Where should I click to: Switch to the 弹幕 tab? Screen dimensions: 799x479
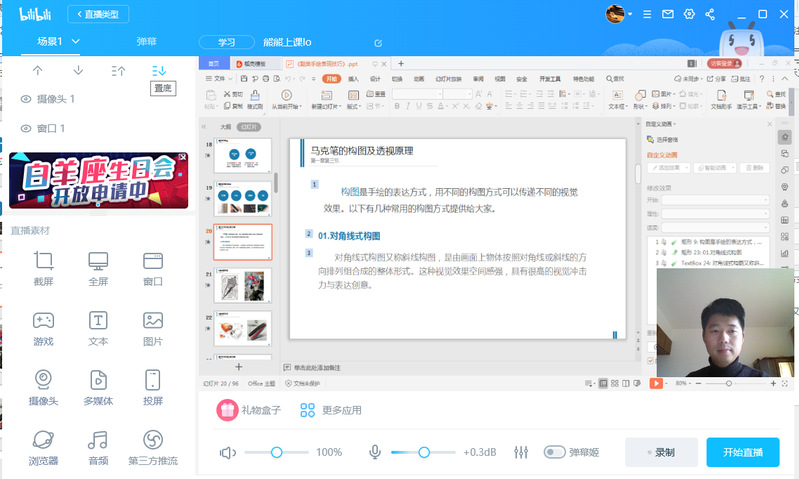tap(146, 42)
